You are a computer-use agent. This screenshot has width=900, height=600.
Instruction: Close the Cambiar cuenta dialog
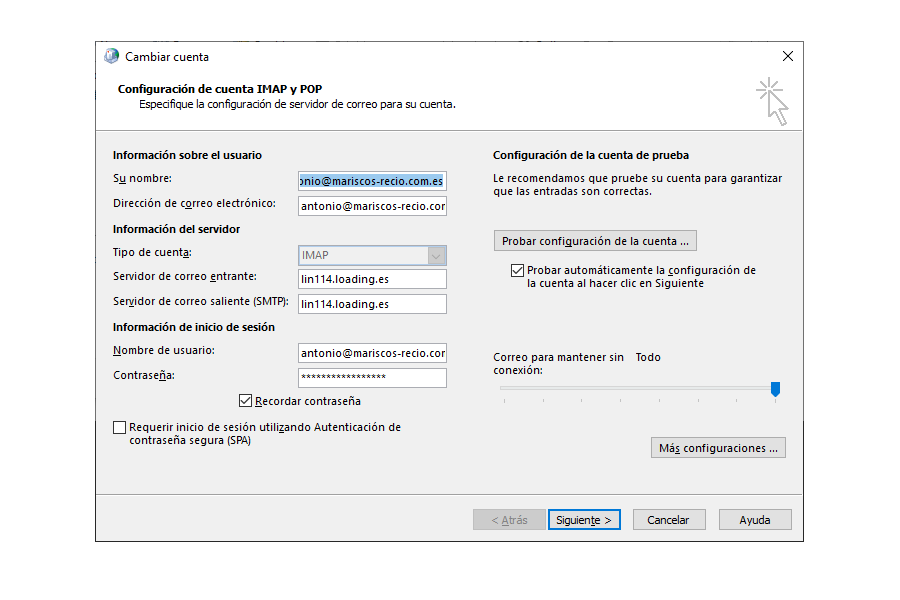pyautogui.click(x=788, y=56)
